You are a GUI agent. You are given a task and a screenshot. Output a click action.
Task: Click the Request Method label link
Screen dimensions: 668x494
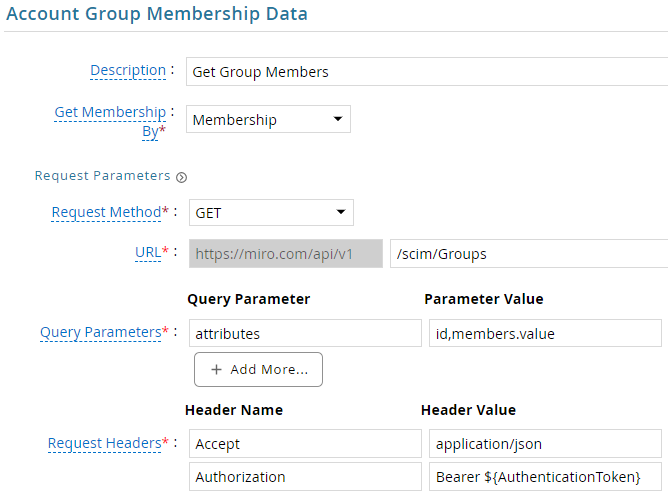(107, 212)
